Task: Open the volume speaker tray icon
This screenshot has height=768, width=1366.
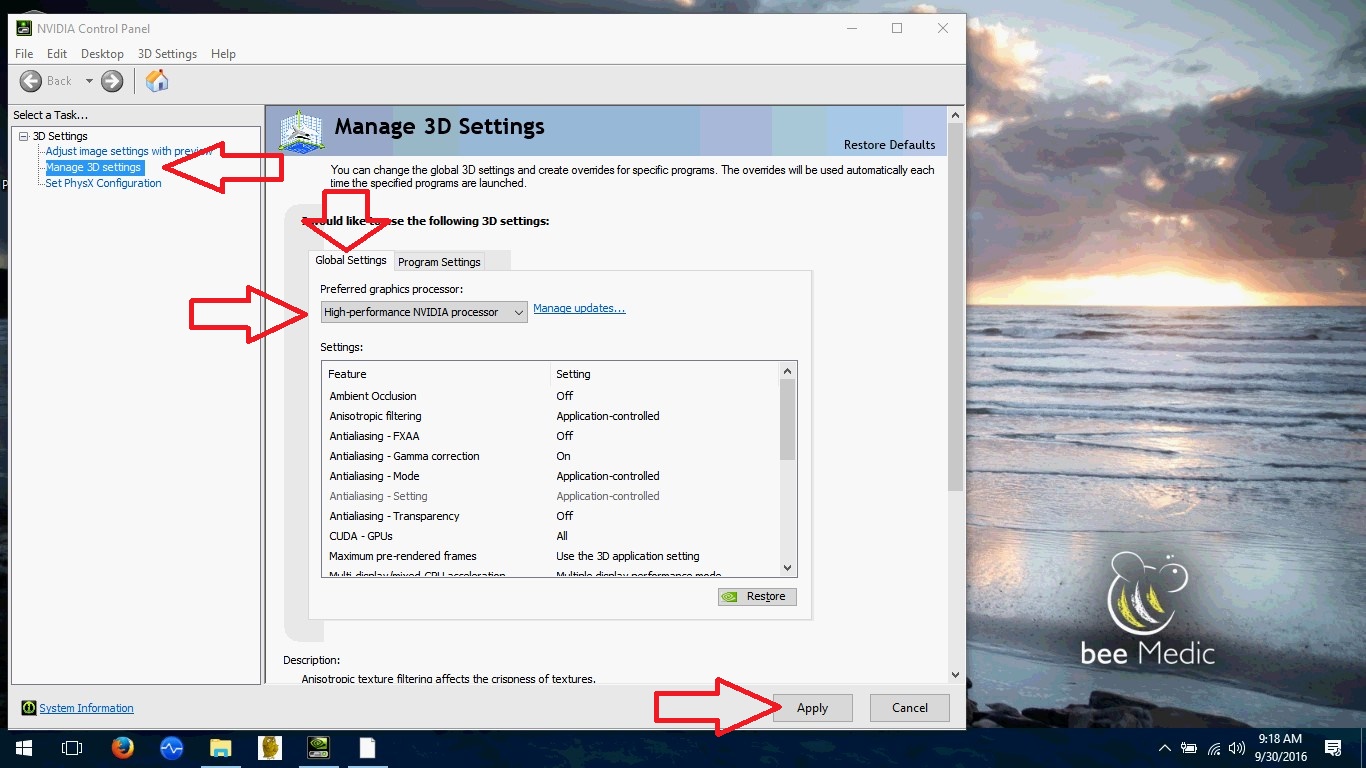Action: (x=1238, y=748)
